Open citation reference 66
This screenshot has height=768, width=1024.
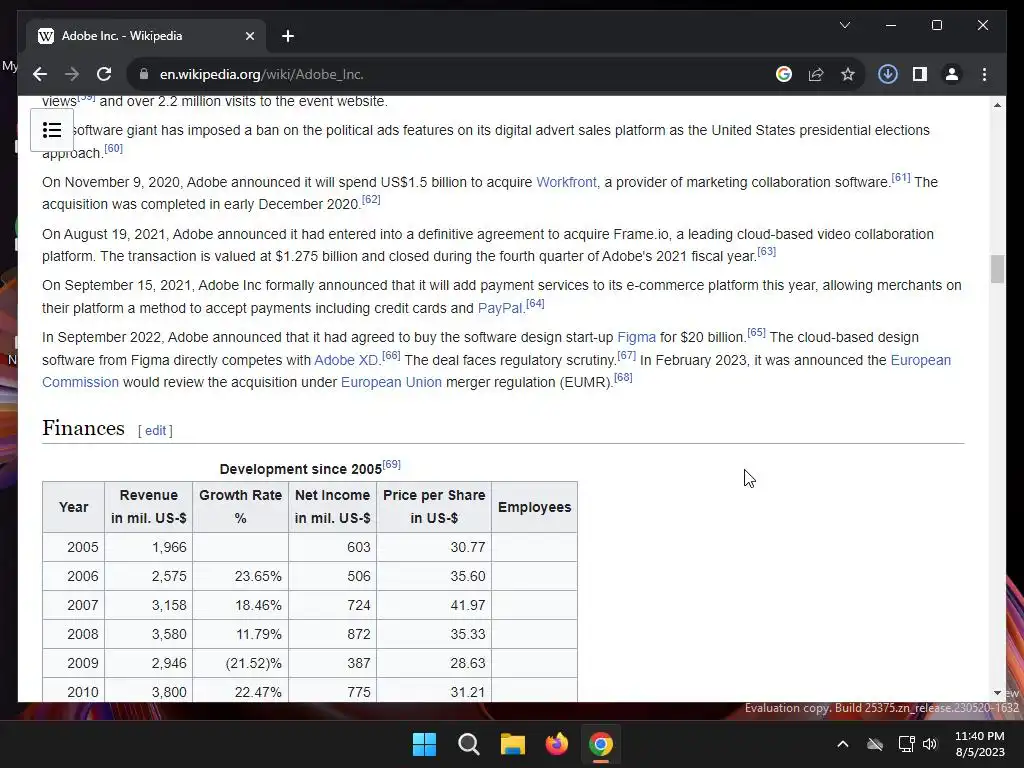[x=391, y=355]
